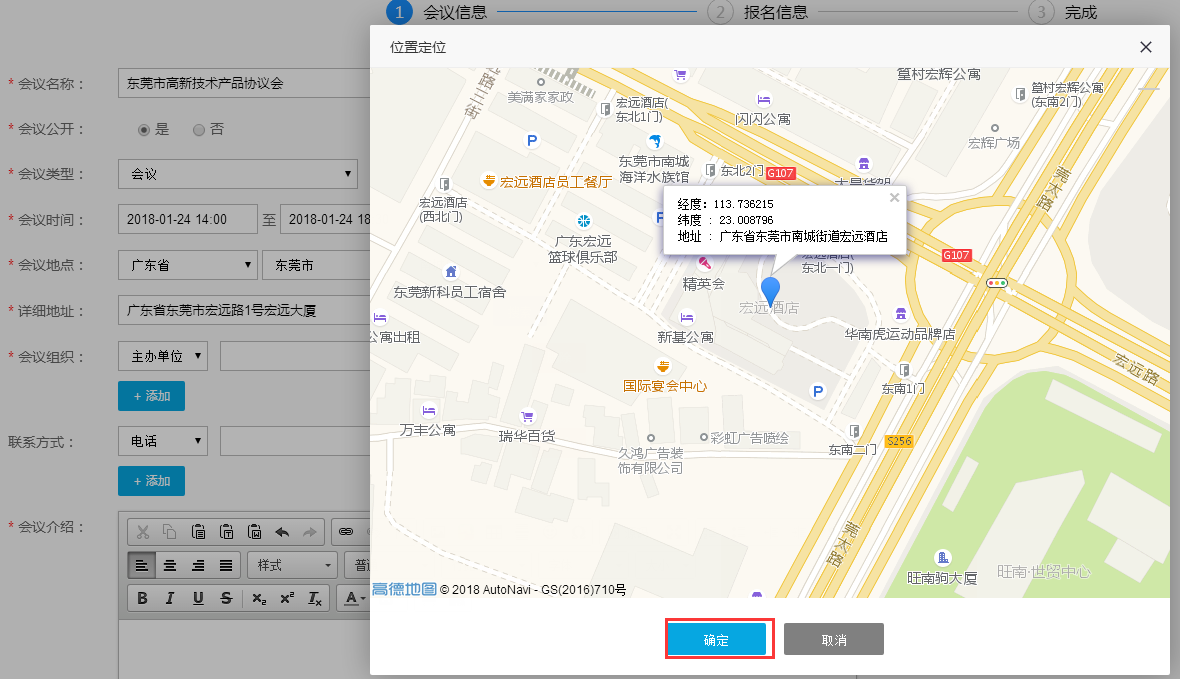Close the 位置定位 dialog
This screenshot has width=1180, height=679.
[1145, 47]
